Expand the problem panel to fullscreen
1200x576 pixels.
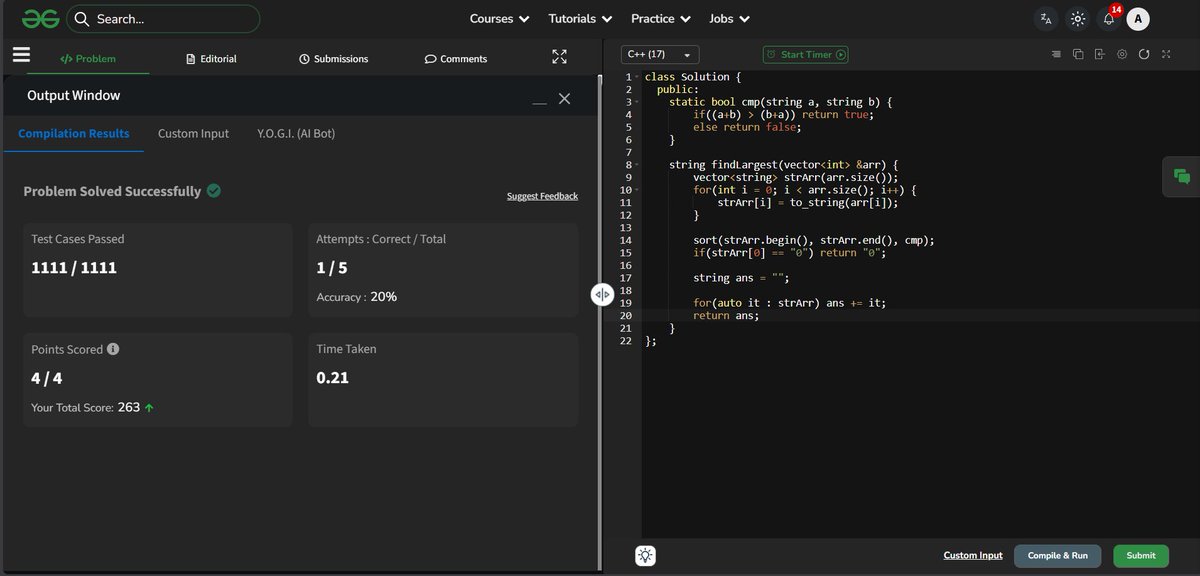tap(559, 57)
